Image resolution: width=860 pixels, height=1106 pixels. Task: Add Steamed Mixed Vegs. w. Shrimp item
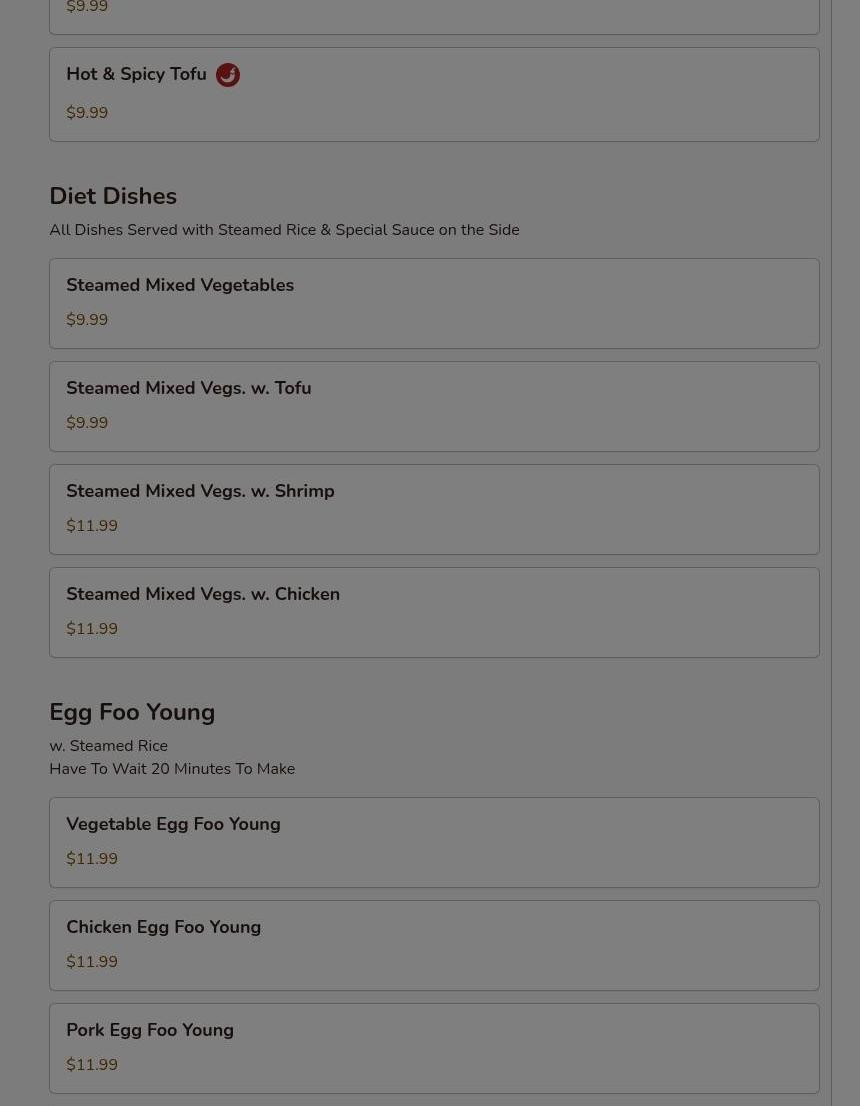click(200, 492)
